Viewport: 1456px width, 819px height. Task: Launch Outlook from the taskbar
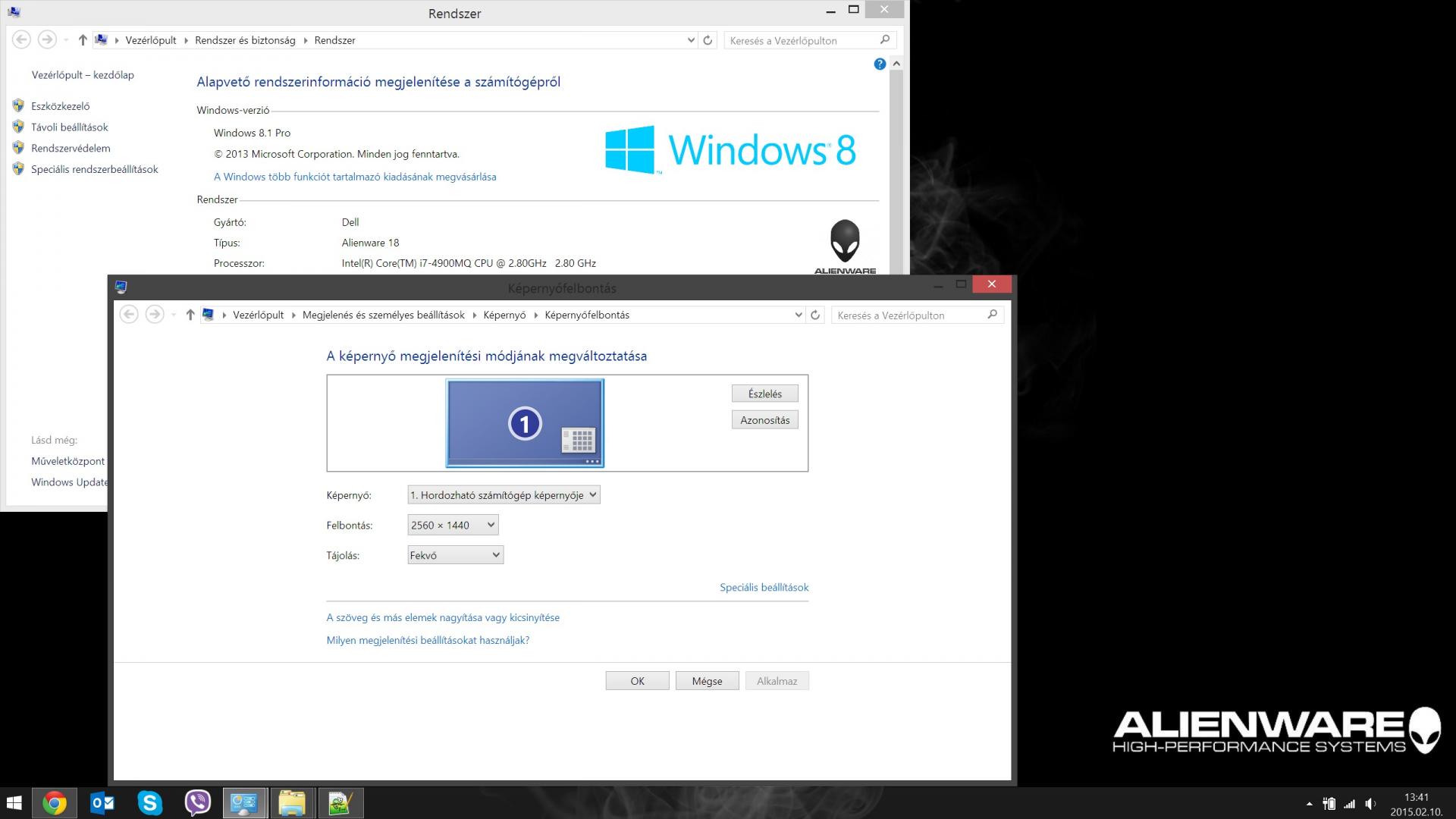pos(102,802)
